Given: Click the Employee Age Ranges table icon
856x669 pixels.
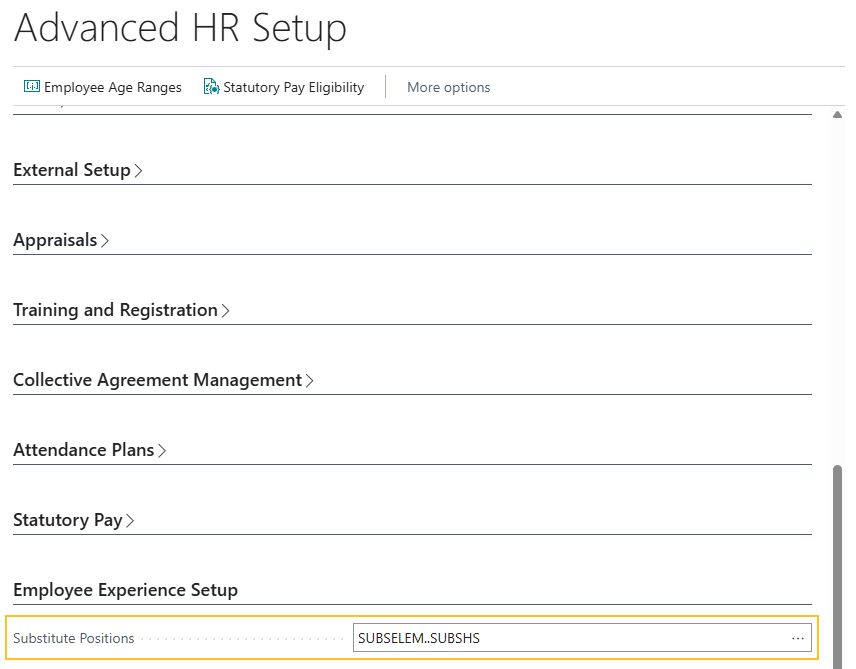Looking at the screenshot, I should coord(30,87).
